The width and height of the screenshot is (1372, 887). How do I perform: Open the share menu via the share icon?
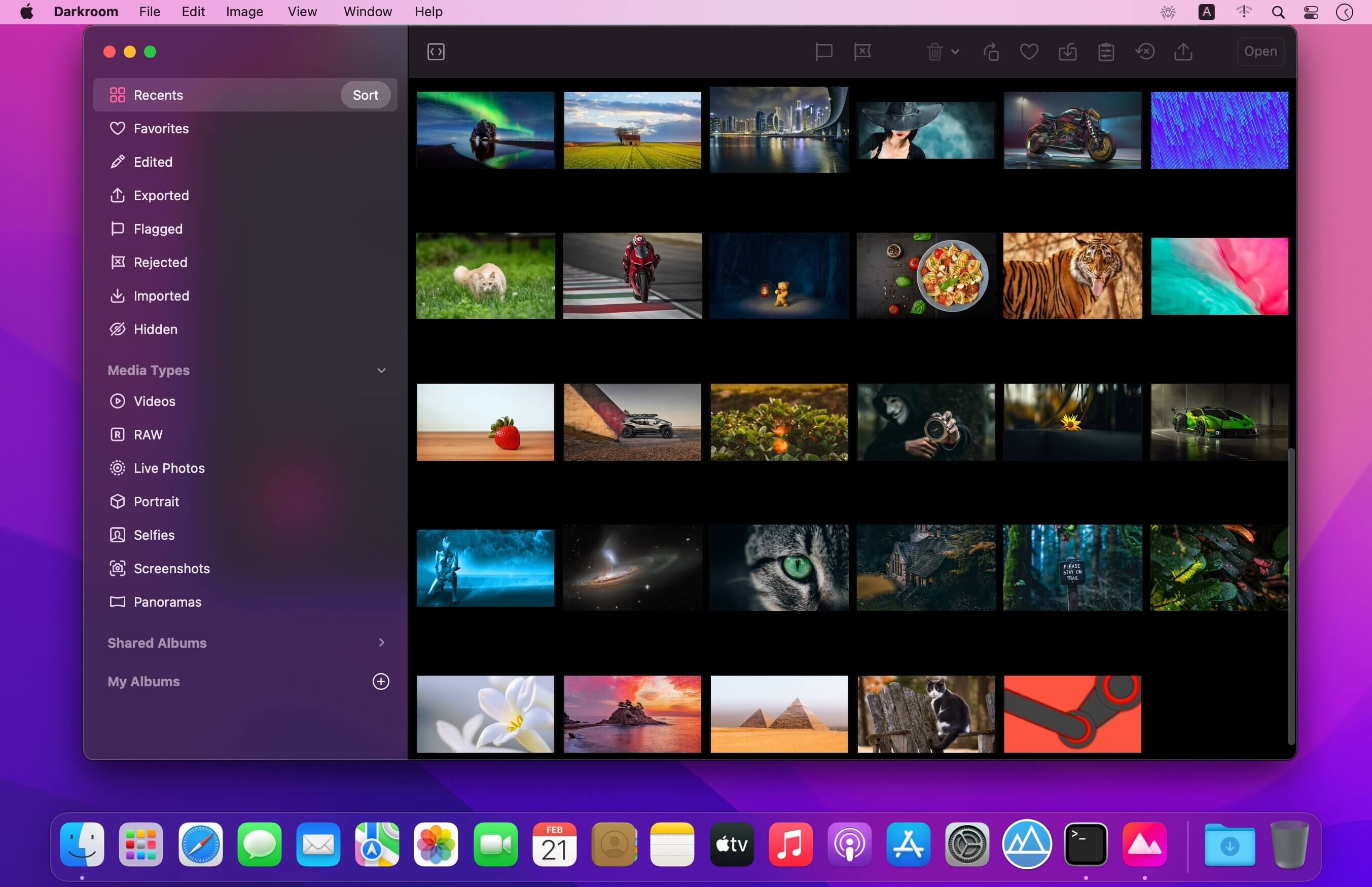pos(1183,52)
